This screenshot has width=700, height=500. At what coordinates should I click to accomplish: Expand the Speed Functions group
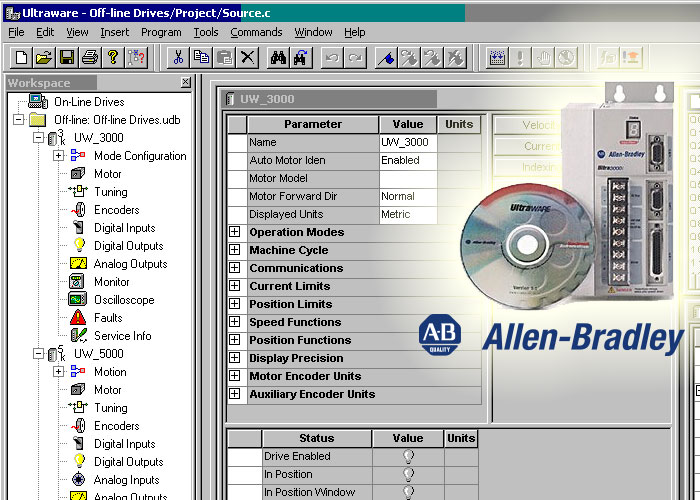click(x=234, y=322)
